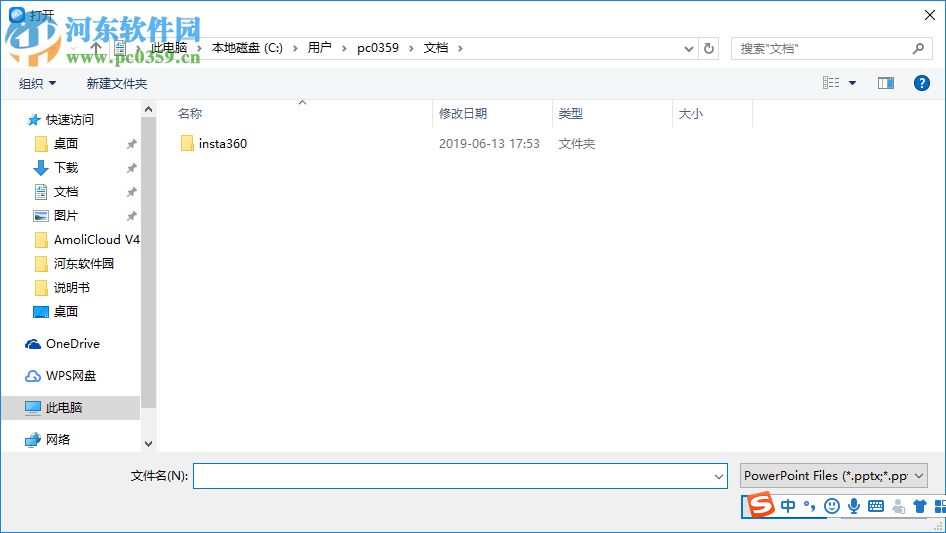Click the microphone voice input icon
Image resolution: width=946 pixels, height=533 pixels.
click(x=854, y=506)
